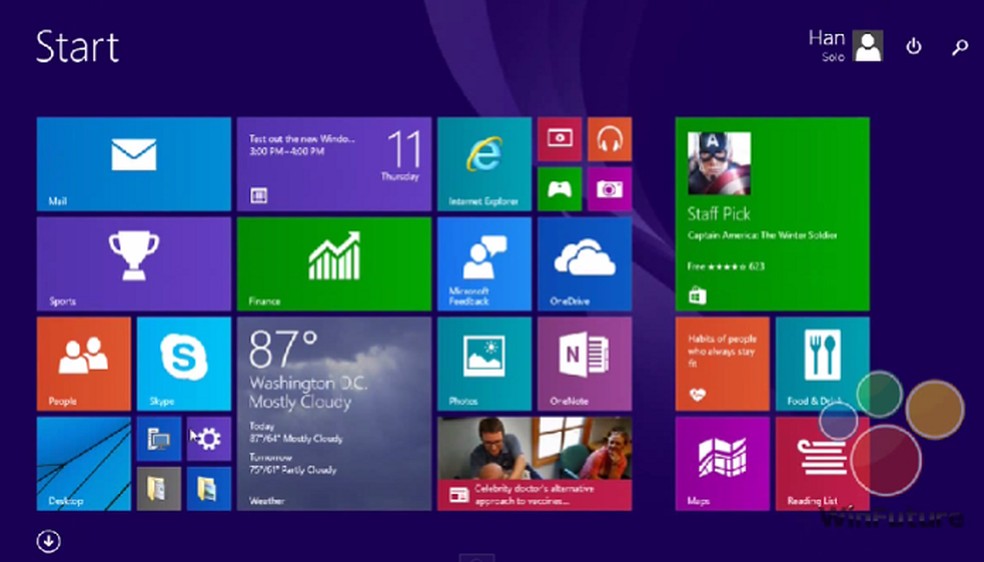Viewport: 984px width, 562px height.
Task: Switch to the Desktop tile
Action: [84, 464]
